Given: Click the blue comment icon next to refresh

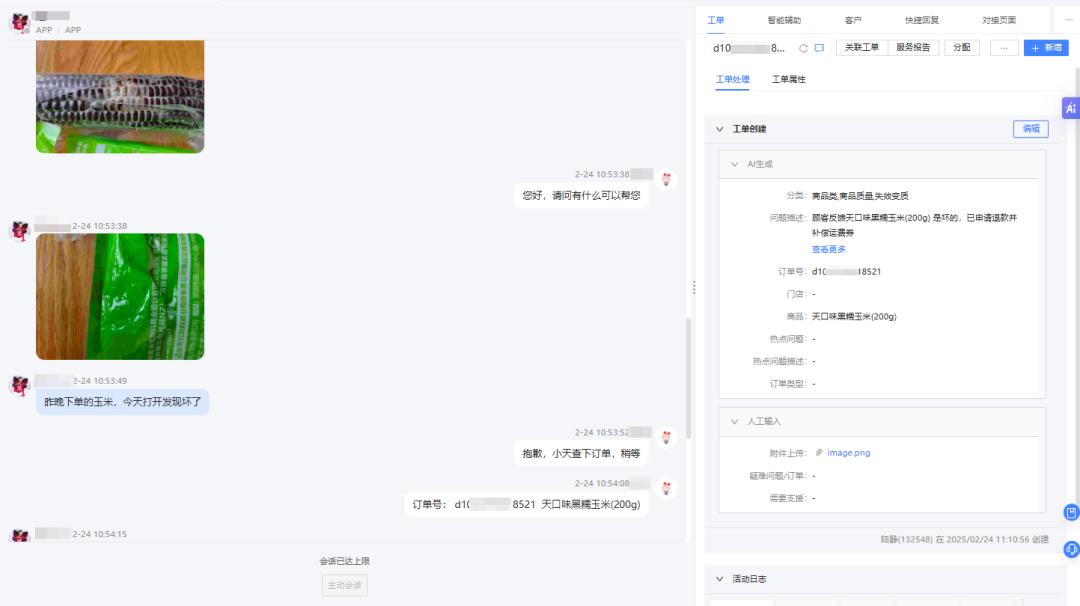Looking at the screenshot, I should 819,48.
